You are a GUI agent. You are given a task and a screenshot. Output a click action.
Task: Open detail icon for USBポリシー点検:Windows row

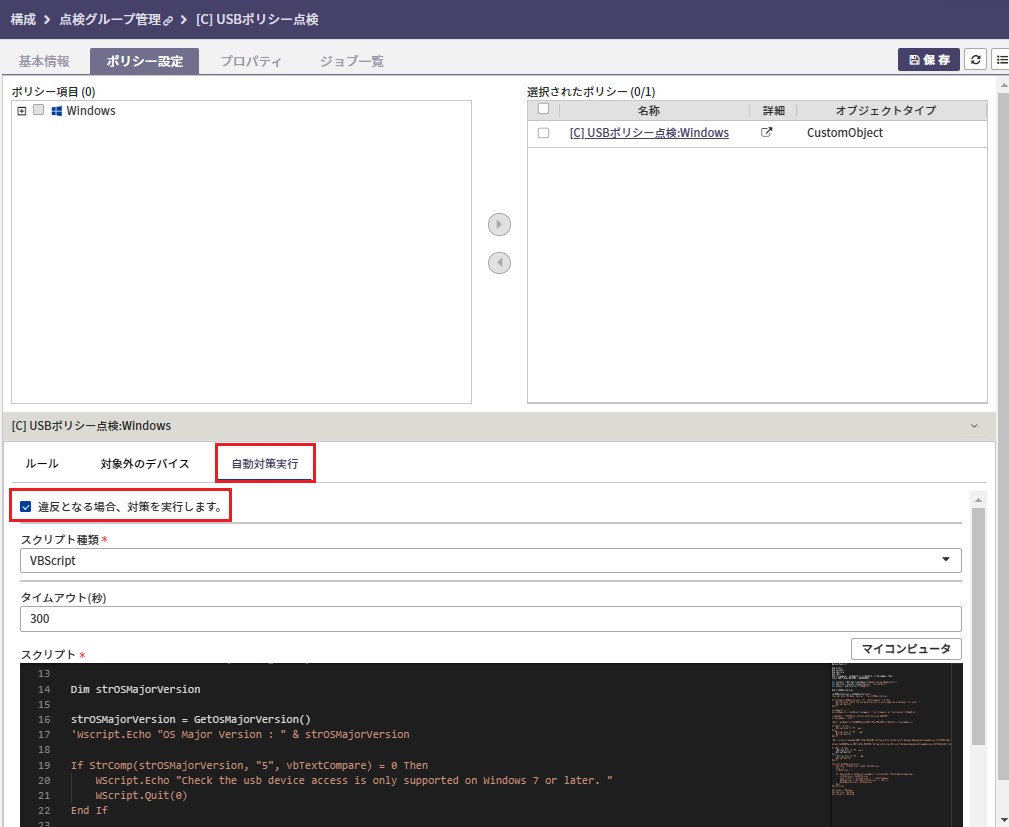pos(766,132)
